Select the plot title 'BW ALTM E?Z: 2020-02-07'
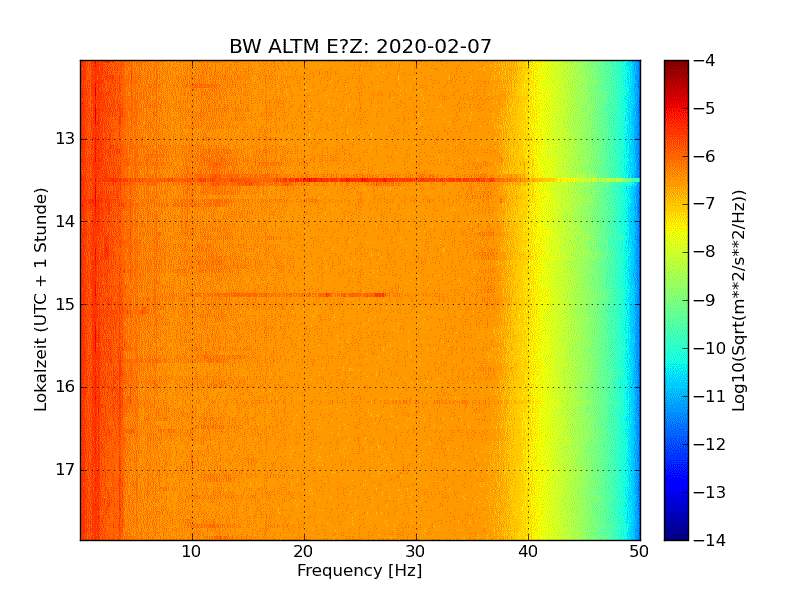This screenshot has width=800, height=600. [x=360, y=46]
